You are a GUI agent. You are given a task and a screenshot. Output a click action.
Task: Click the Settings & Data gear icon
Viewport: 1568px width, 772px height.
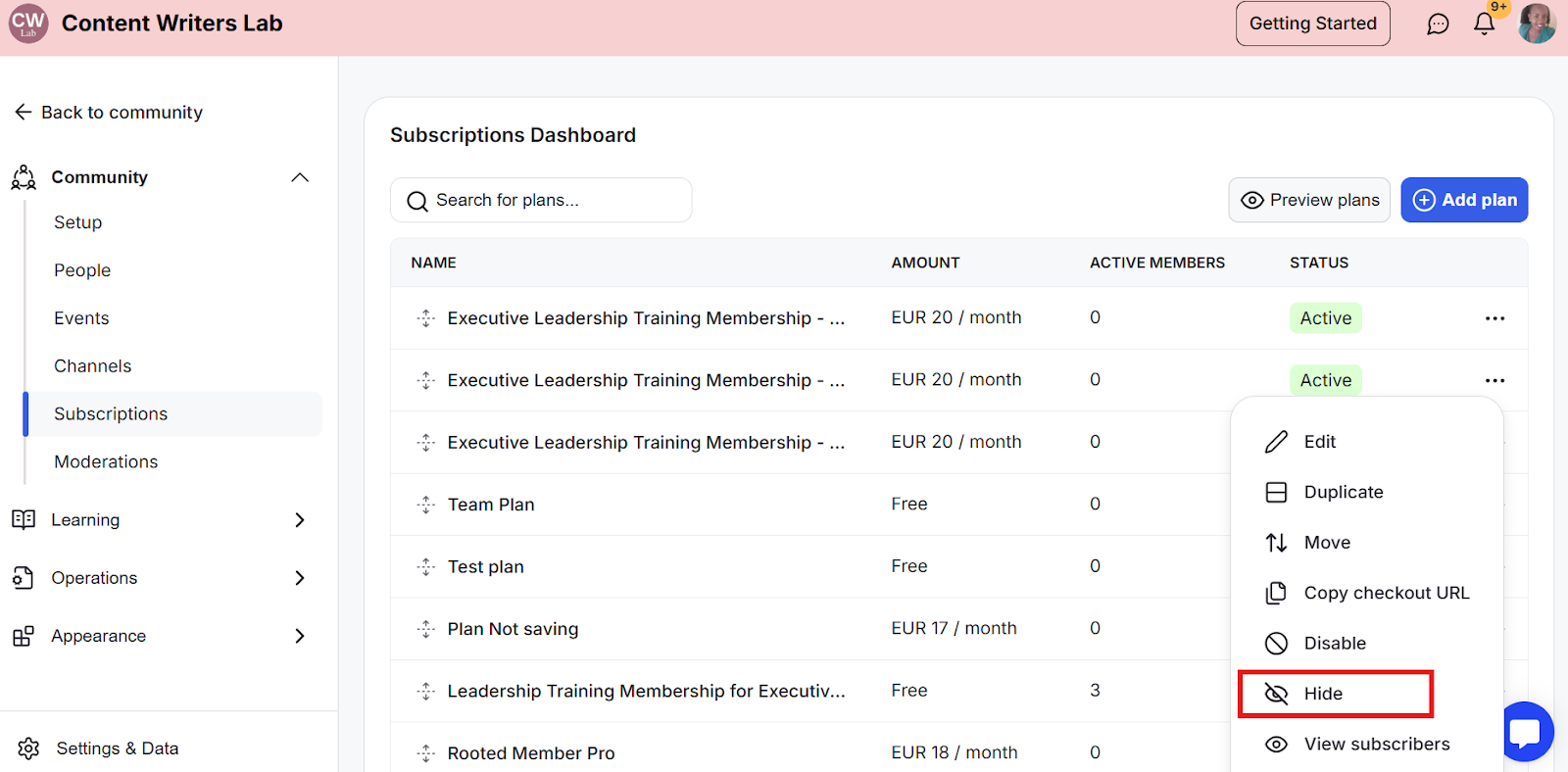[x=28, y=748]
